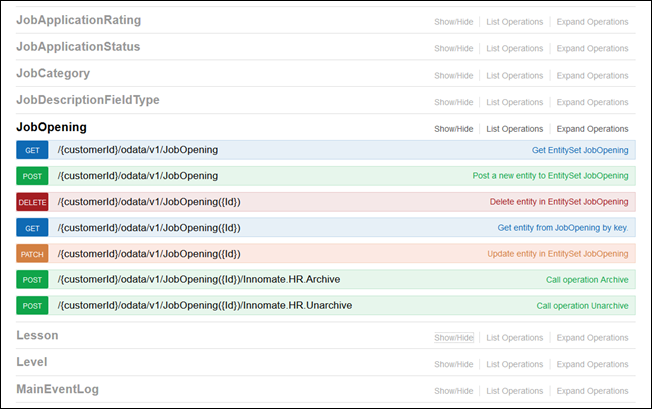652x409 pixels.
Task: Click the POST badge for the Unarchive operation
Action: click(31, 306)
